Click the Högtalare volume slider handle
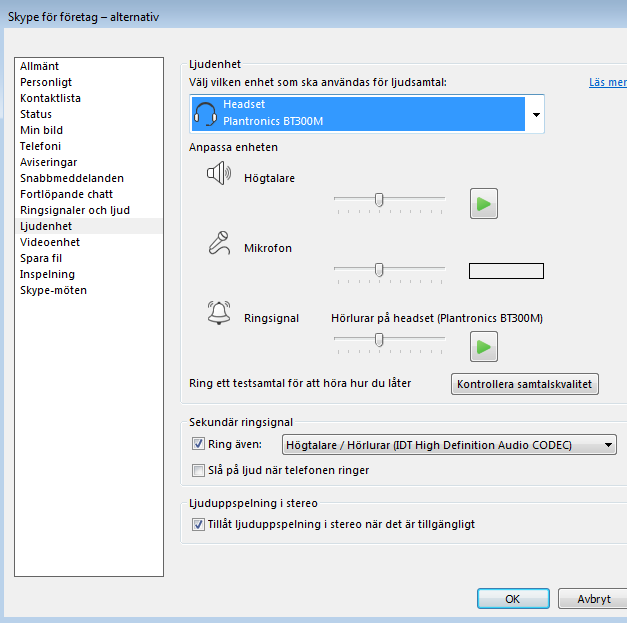The width and height of the screenshot is (627, 623). coord(379,200)
